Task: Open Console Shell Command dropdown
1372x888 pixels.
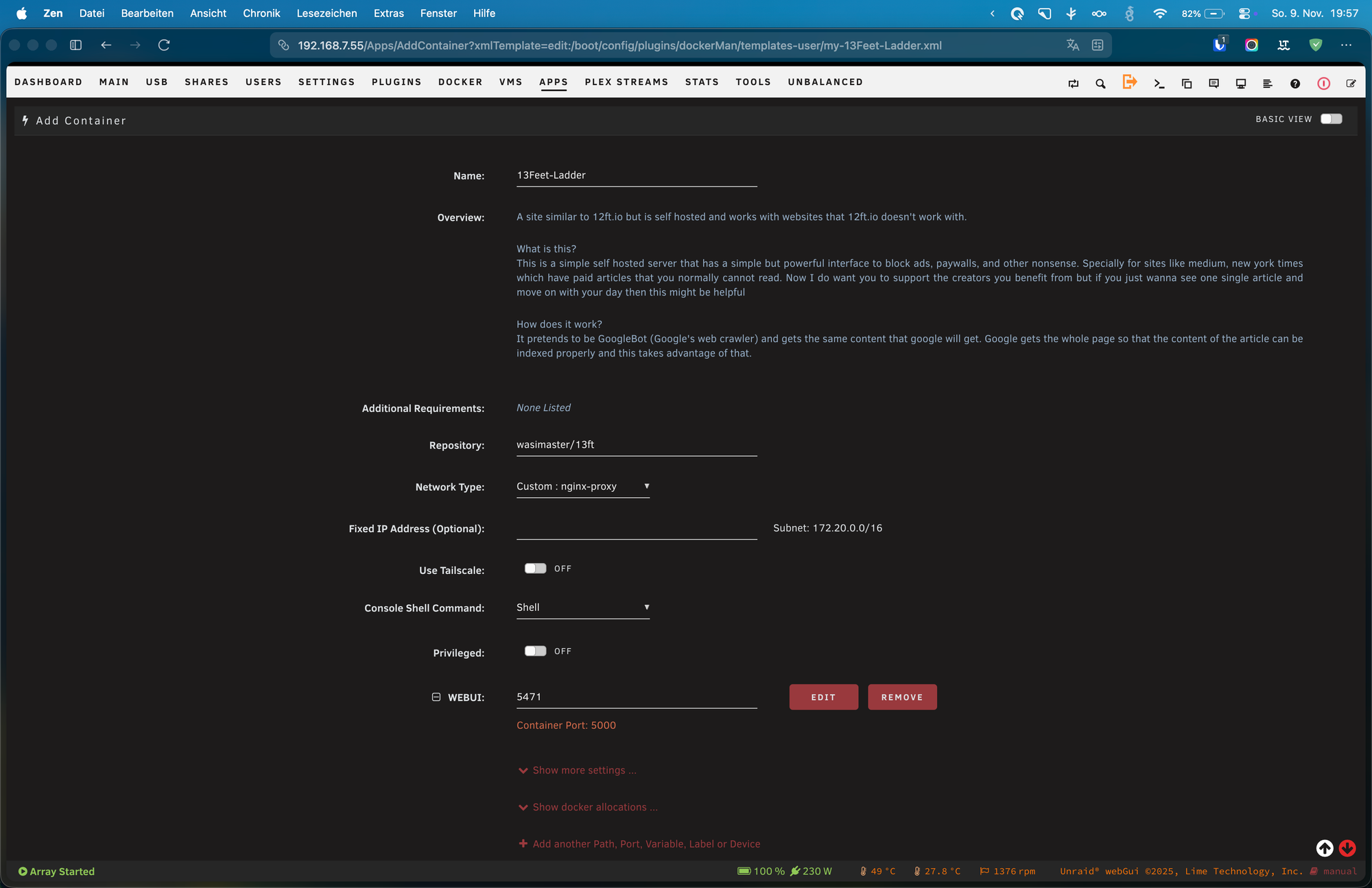Action: coord(582,607)
